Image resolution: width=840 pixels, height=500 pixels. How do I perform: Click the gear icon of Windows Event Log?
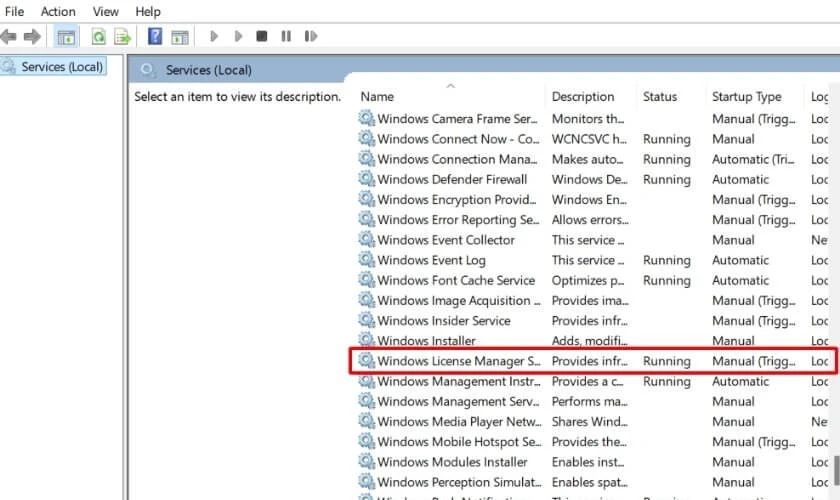coord(366,259)
